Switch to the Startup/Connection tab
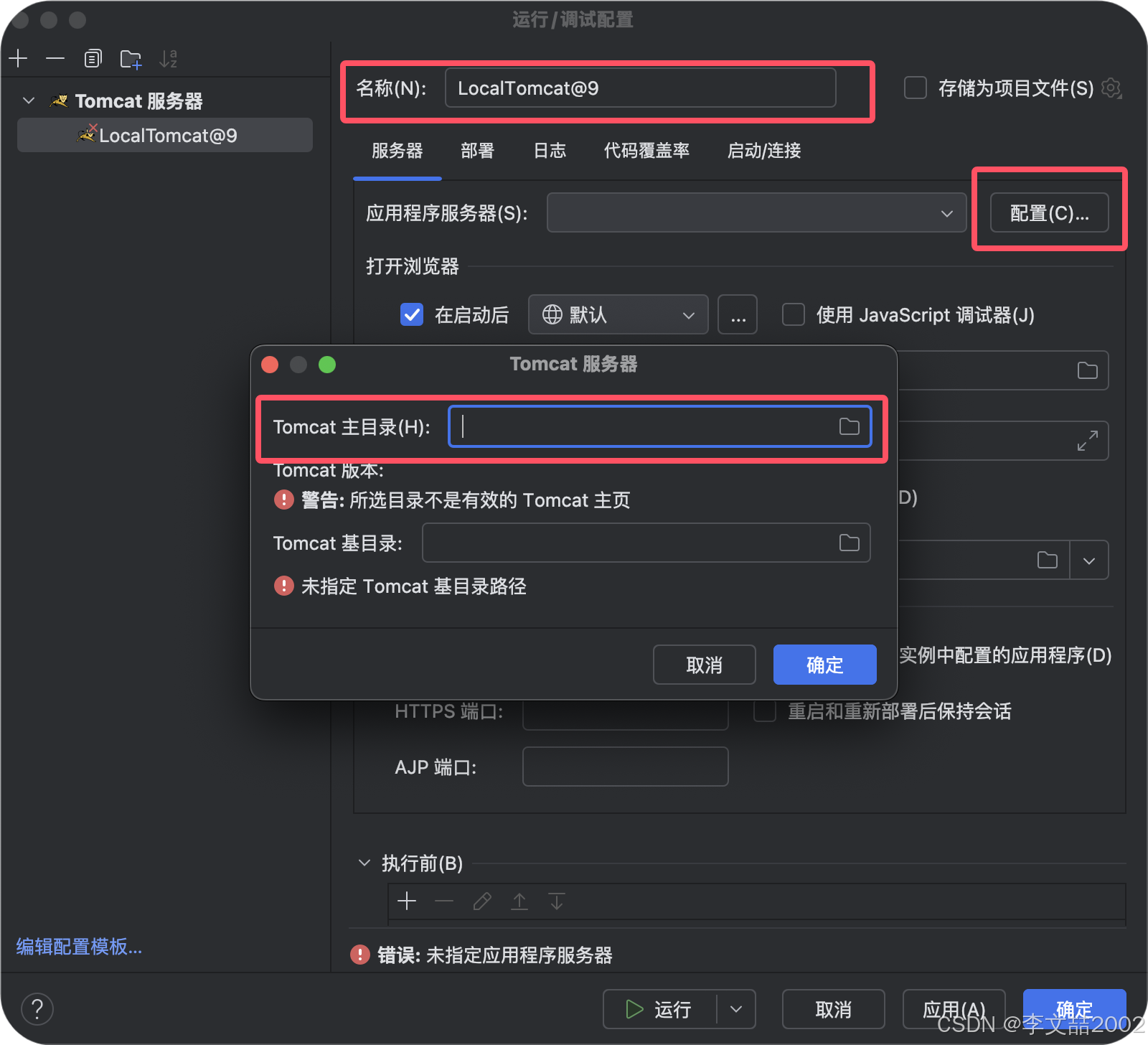This screenshot has width=1148, height=1045. tap(764, 151)
